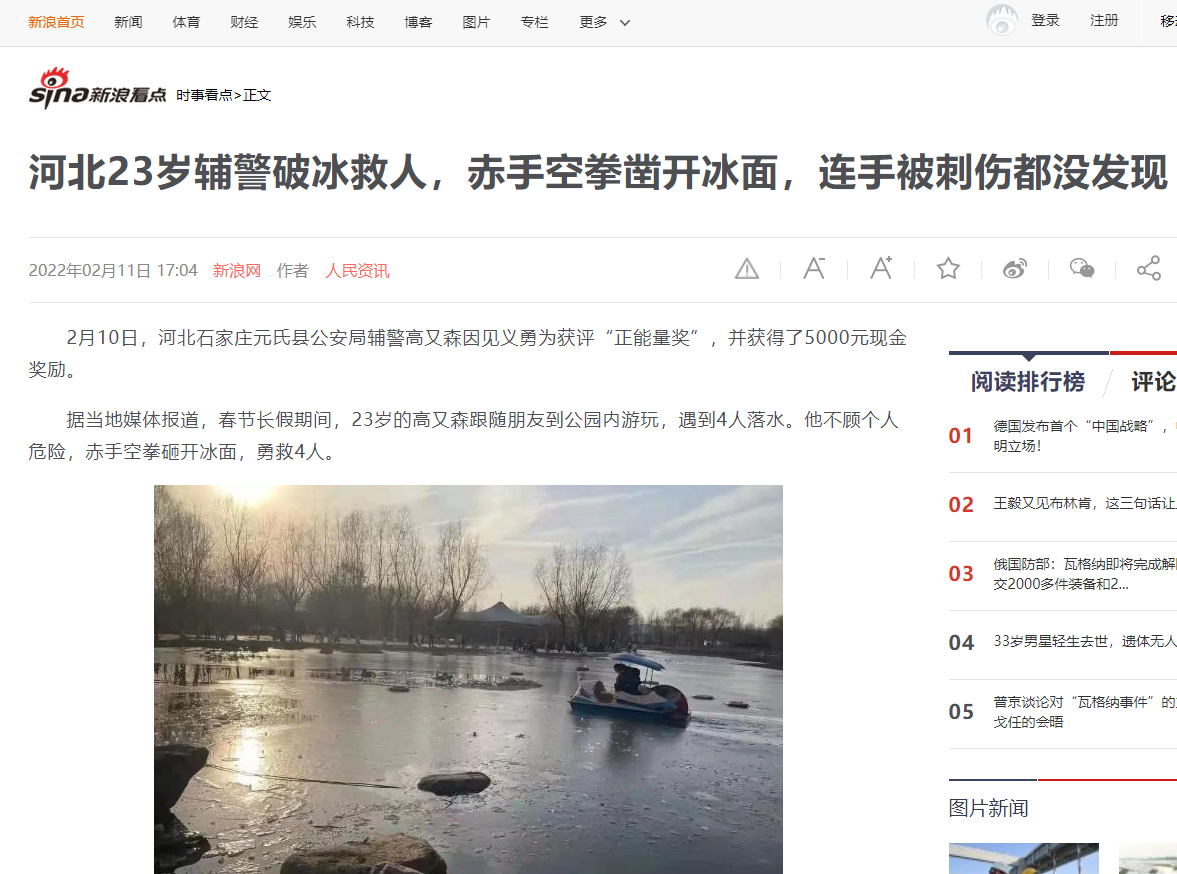The width and height of the screenshot is (1177, 874).
Task: Expand the 更多 dropdown menu
Action: 604,23
